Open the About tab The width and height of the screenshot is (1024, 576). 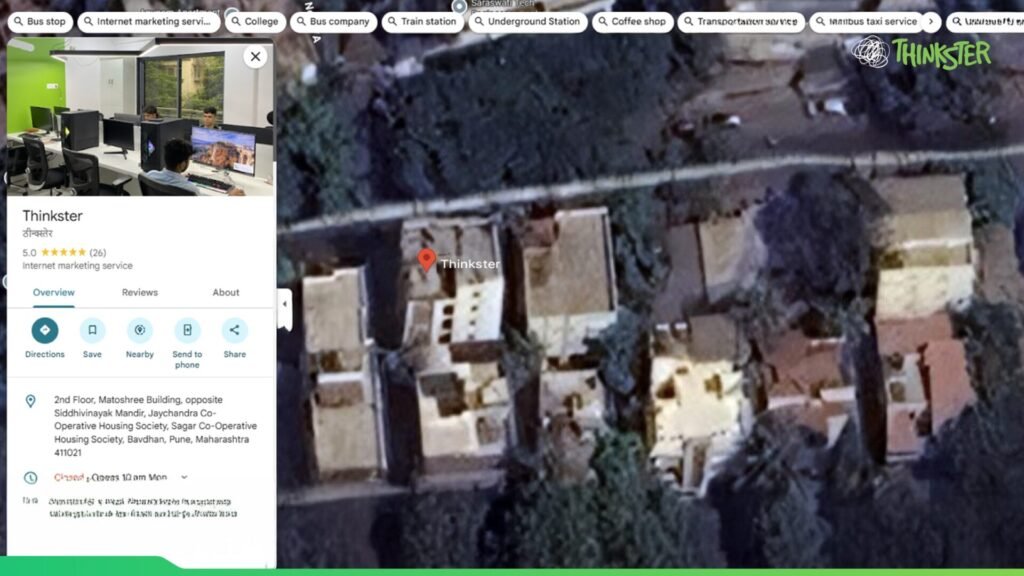pyautogui.click(x=226, y=292)
